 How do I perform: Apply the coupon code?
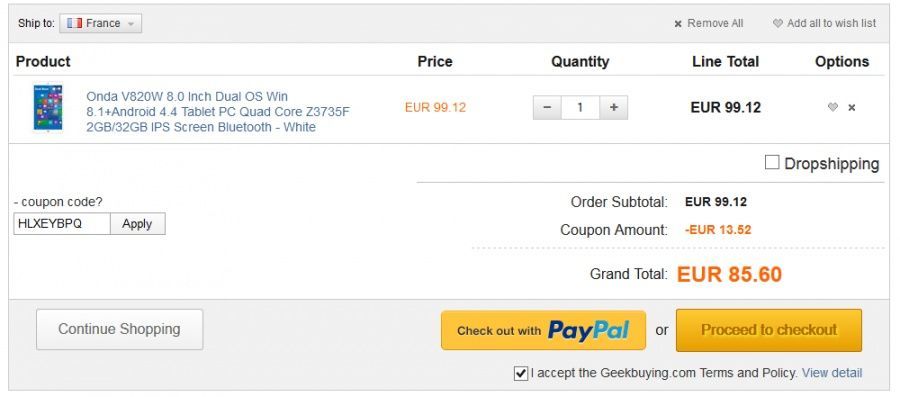tap(137, 224)
